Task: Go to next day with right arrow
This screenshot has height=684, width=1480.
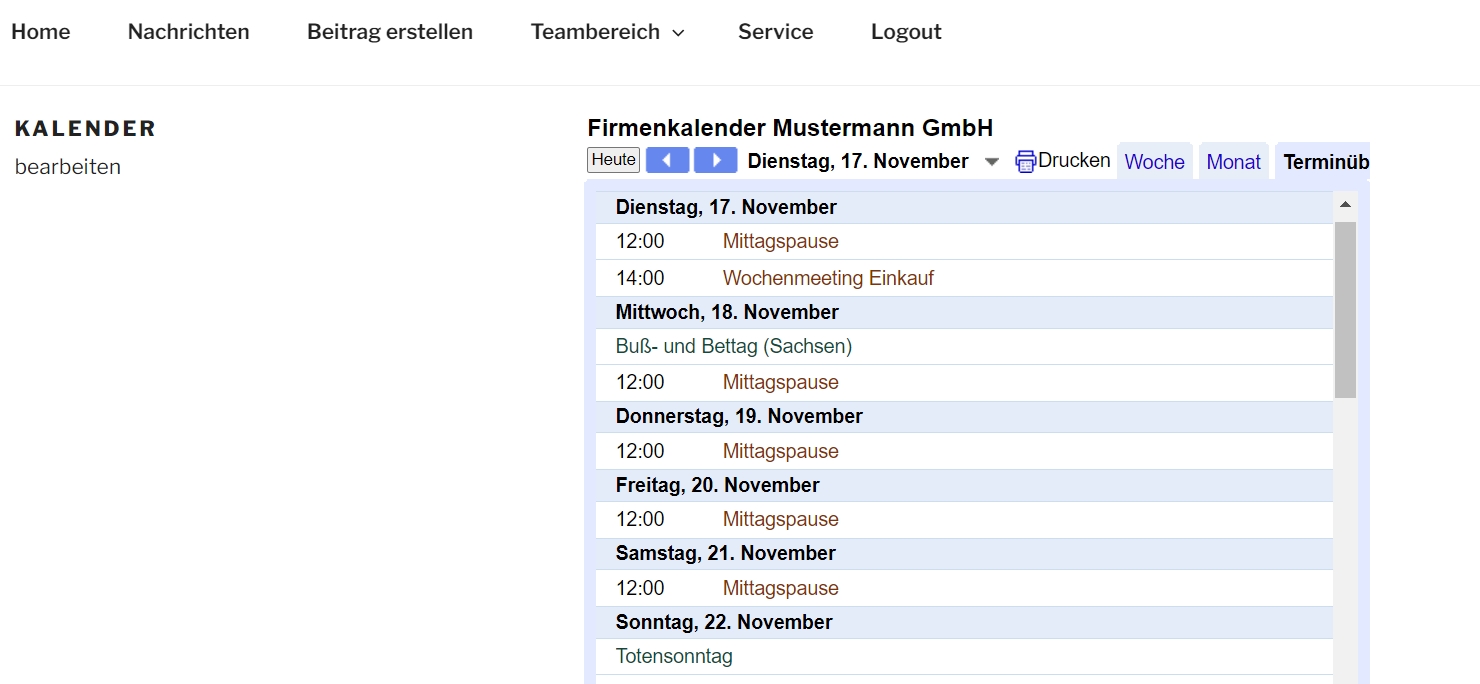Action: tap(715, 160)
